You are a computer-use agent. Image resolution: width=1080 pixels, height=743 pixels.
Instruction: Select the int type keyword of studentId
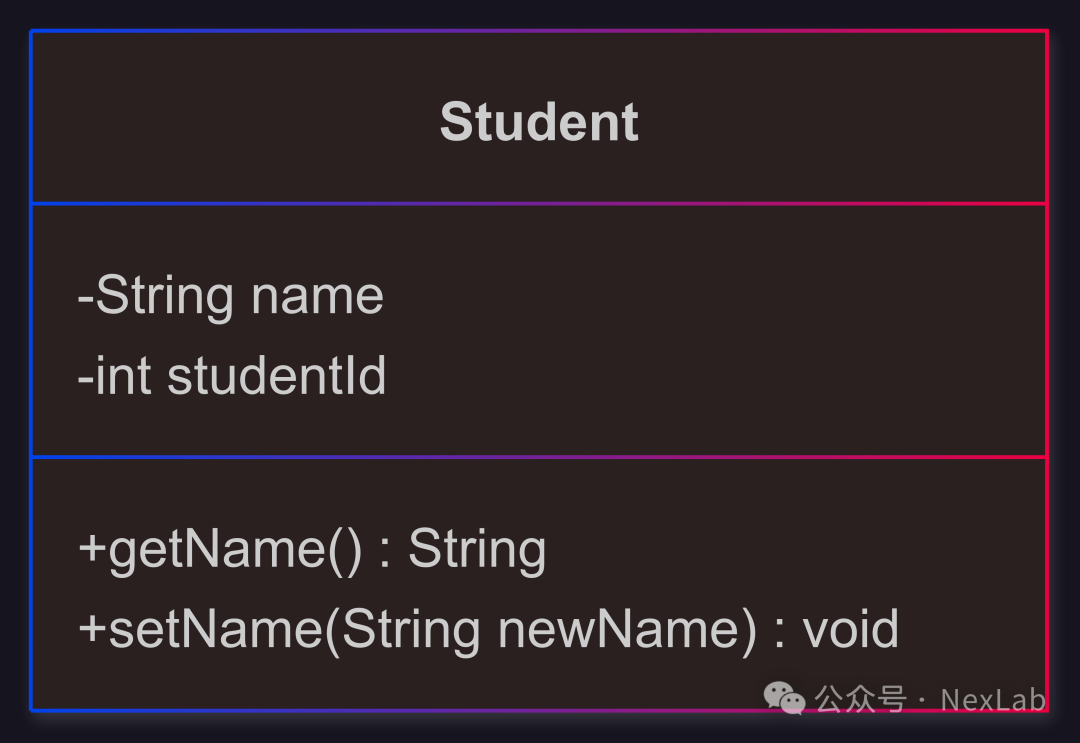[x=123, y=376]
